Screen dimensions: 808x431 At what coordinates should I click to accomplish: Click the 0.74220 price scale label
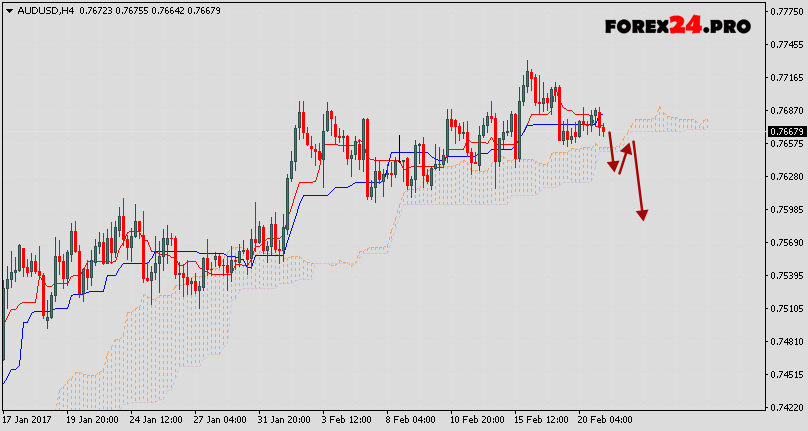(x=786, y=407)
